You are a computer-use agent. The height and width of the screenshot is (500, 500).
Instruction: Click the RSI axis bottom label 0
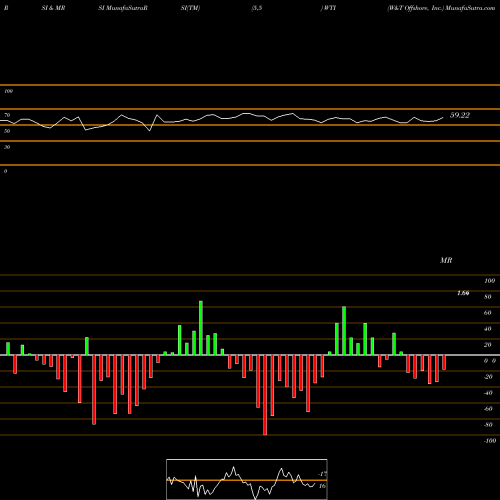pyautogui.click(x=5, y=171)
